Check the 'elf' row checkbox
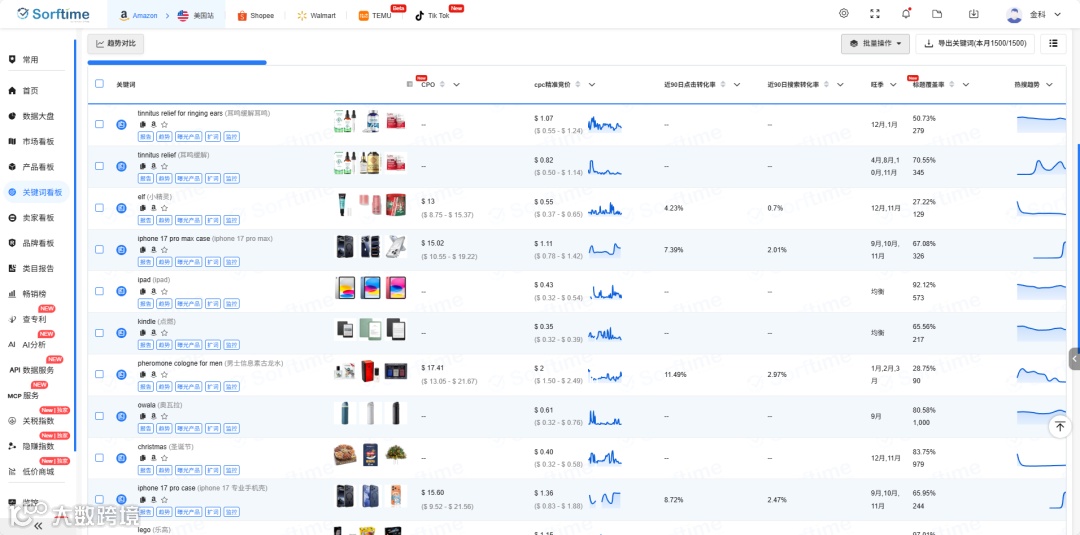Screen dimensions: 1080x535 click(x=99, y=207)
